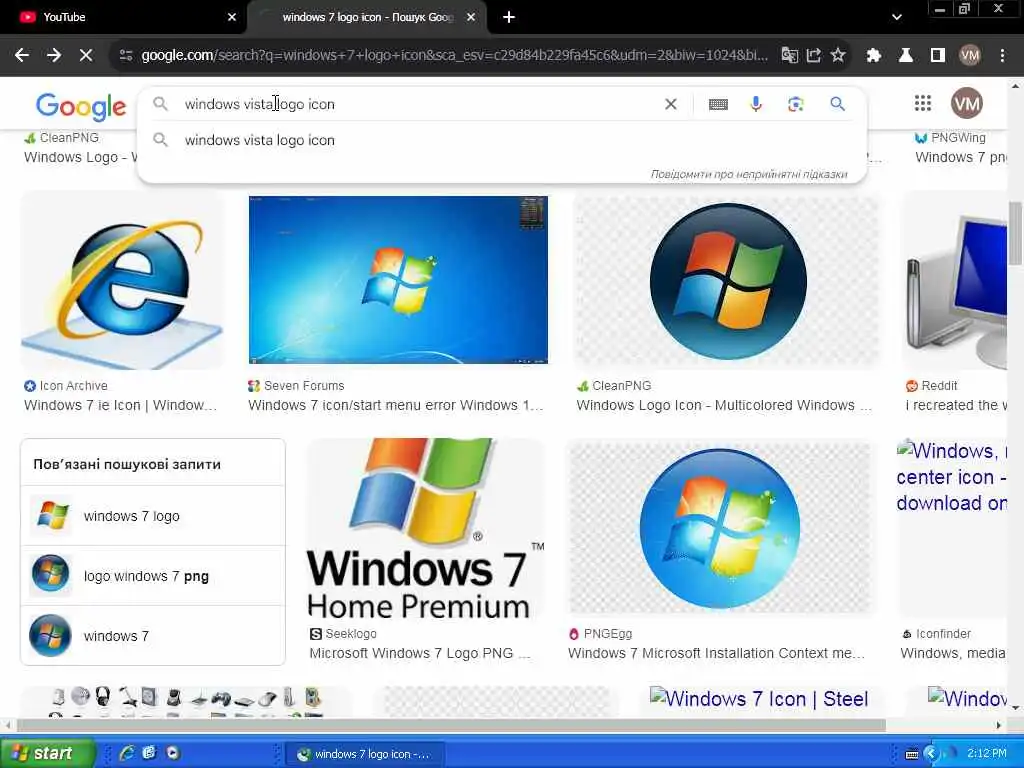This screenshot has width=1024, height=768.
Task: Go back to the previous page
Action: point(22,56)
